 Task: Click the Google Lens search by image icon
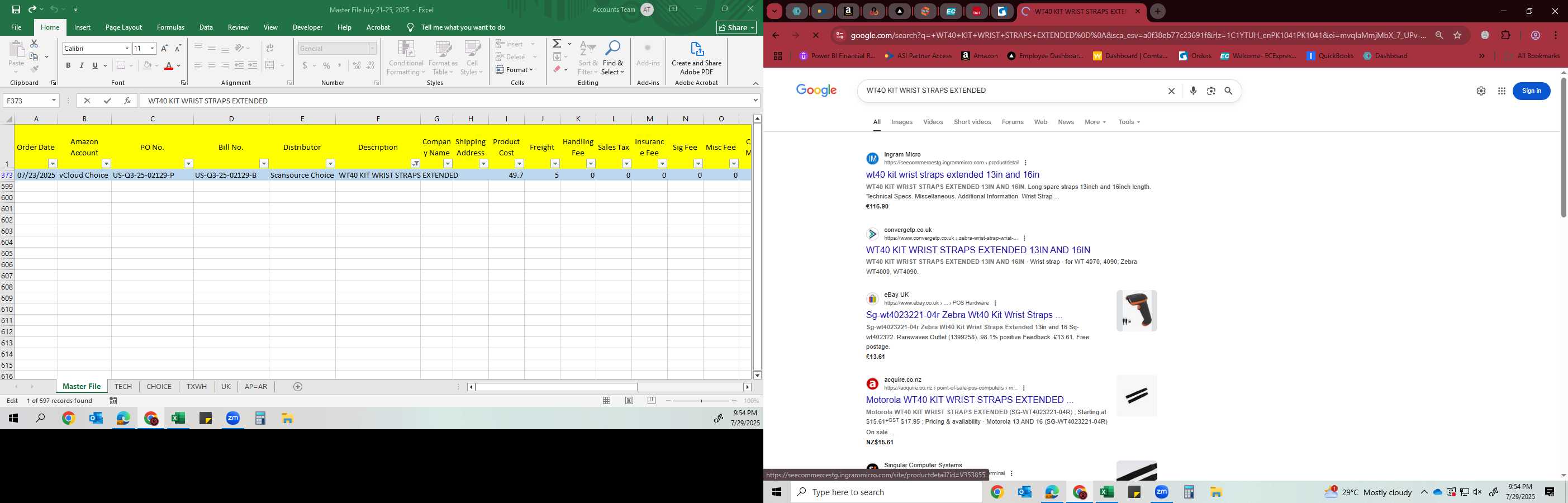[1211, 91]
